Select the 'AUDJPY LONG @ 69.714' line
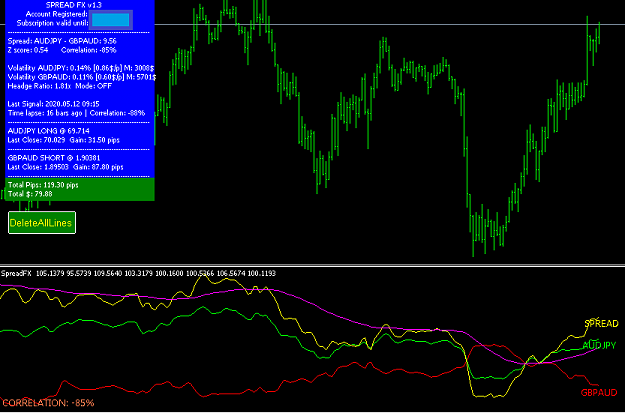The image size is (625, 413). tap(49, 131)
